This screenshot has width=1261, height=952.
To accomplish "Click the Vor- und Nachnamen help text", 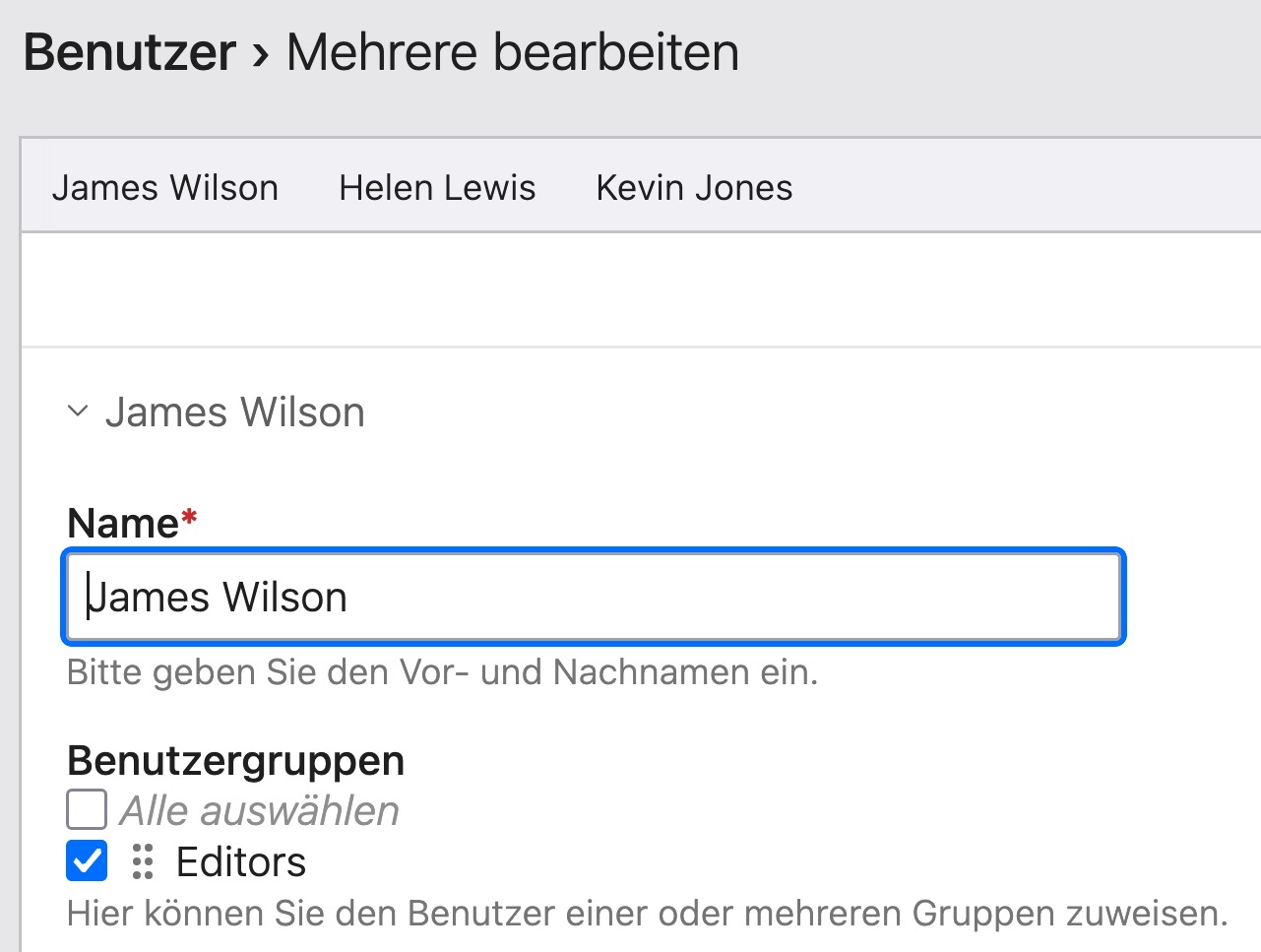I will [x=443, y=672].
